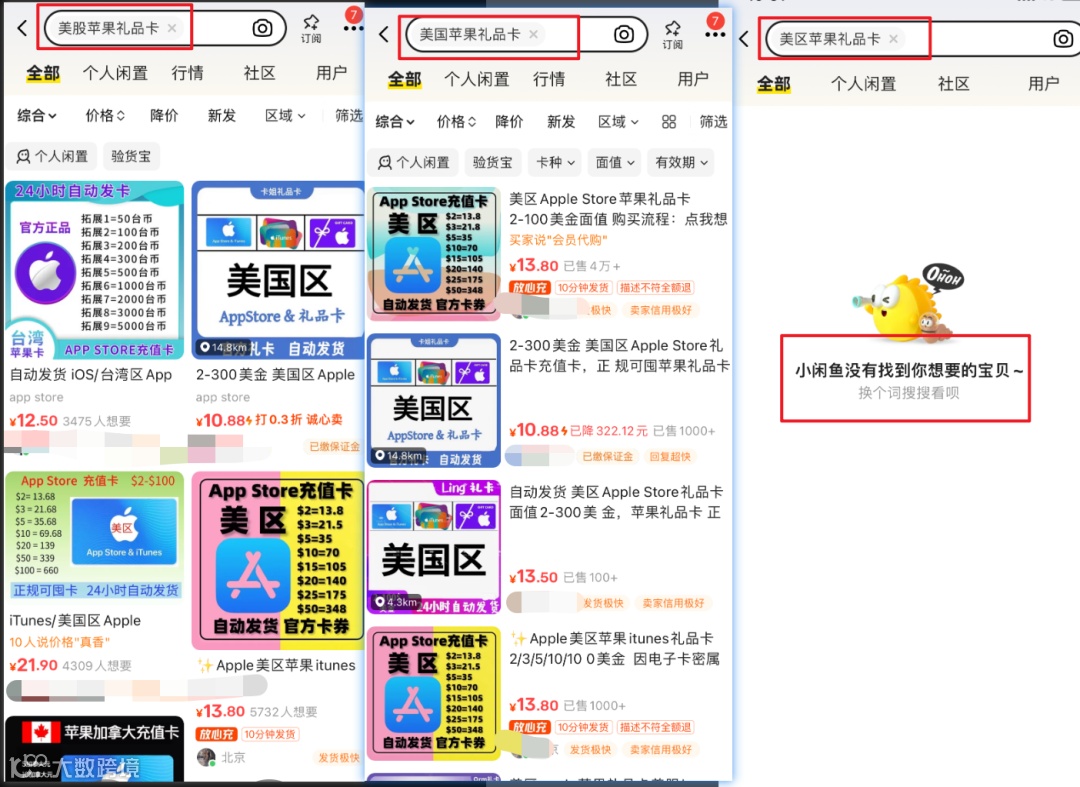This screenshot has width=1080, height=787.
Task: Open camera search in 美股苹果礼品卡 search bar
Action: pyautogui.click(x=262, y=28)
